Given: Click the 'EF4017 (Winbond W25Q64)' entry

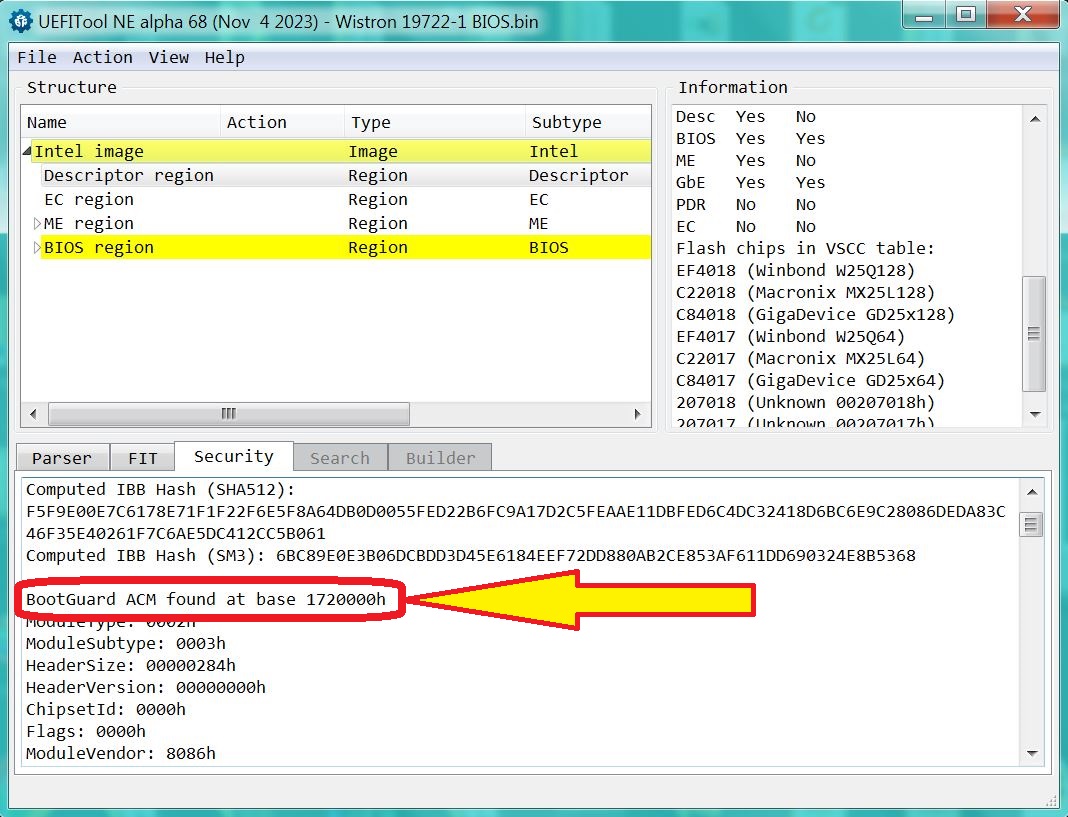Looking at the screenshot, I should click(x=791, y=336).
